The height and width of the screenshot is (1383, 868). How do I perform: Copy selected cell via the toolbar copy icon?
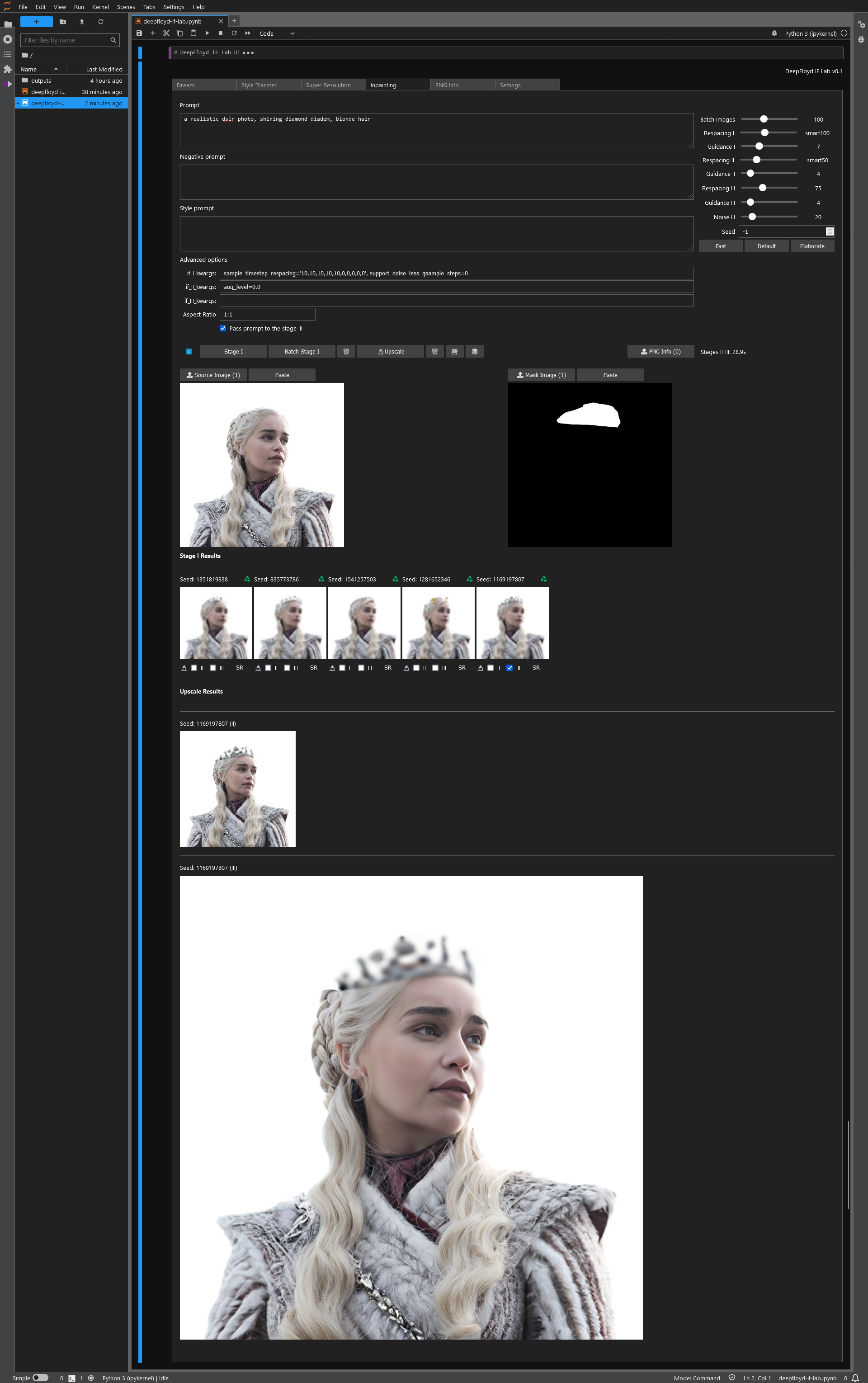tap(179, 33)
